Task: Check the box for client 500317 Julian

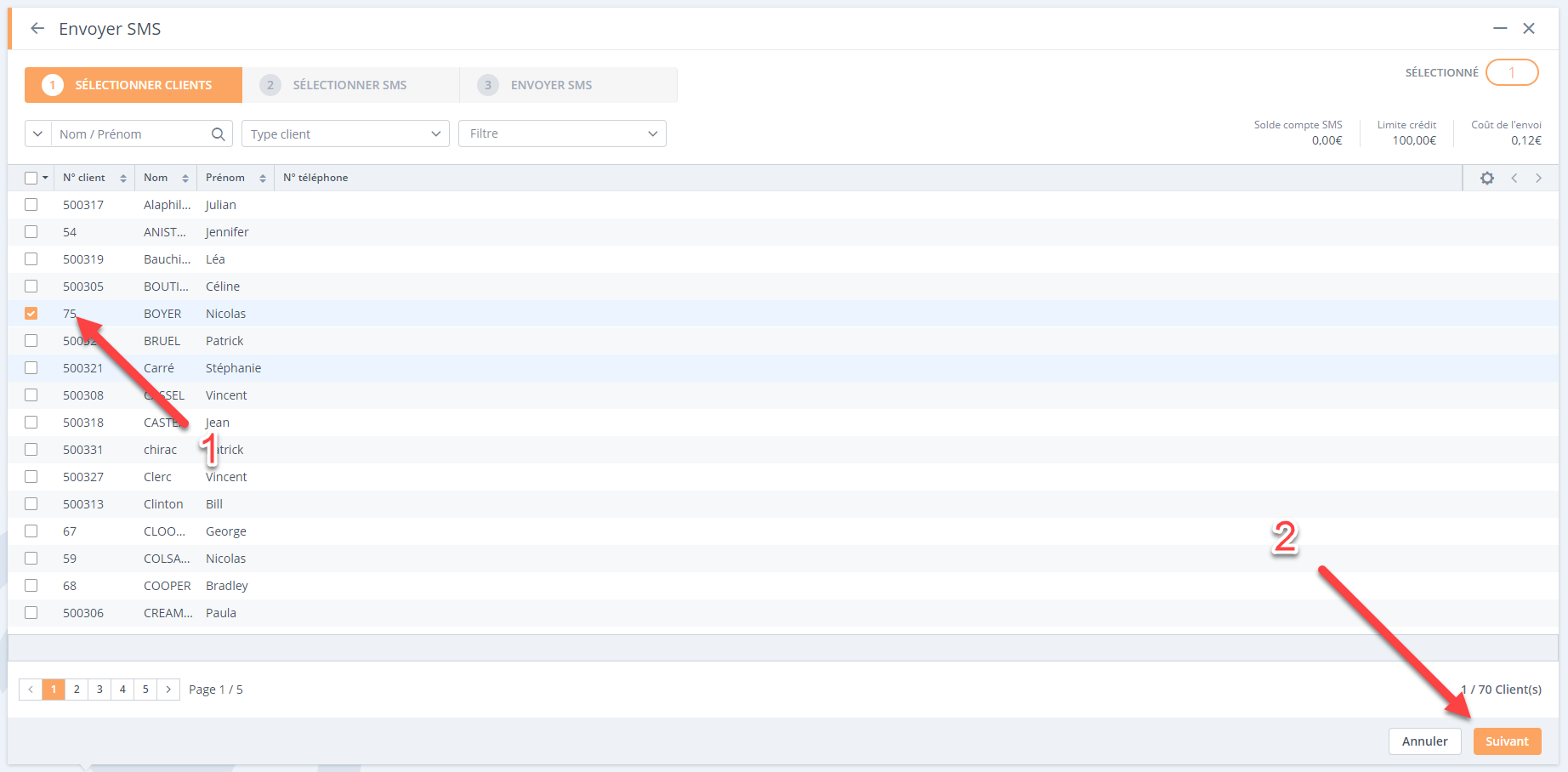Action: click(x=31, y=205)
